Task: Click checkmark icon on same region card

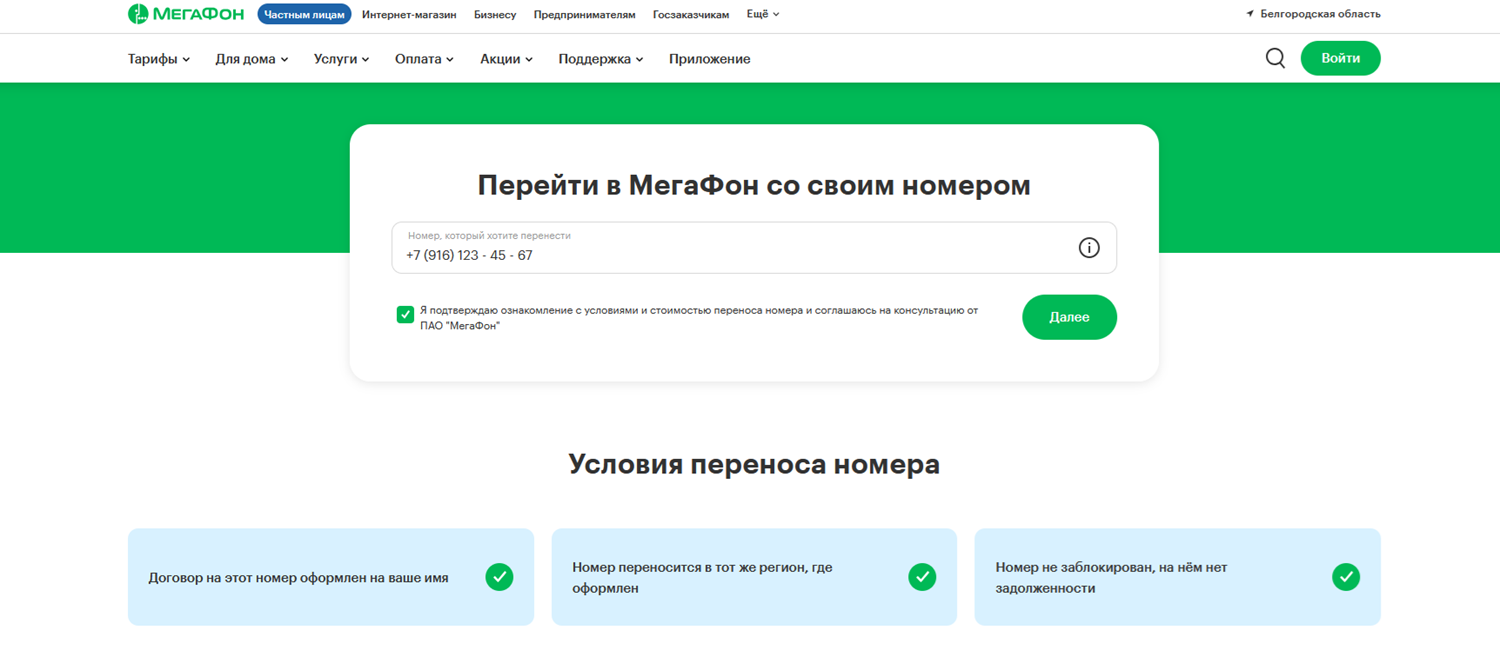Action: coord(922,577)
